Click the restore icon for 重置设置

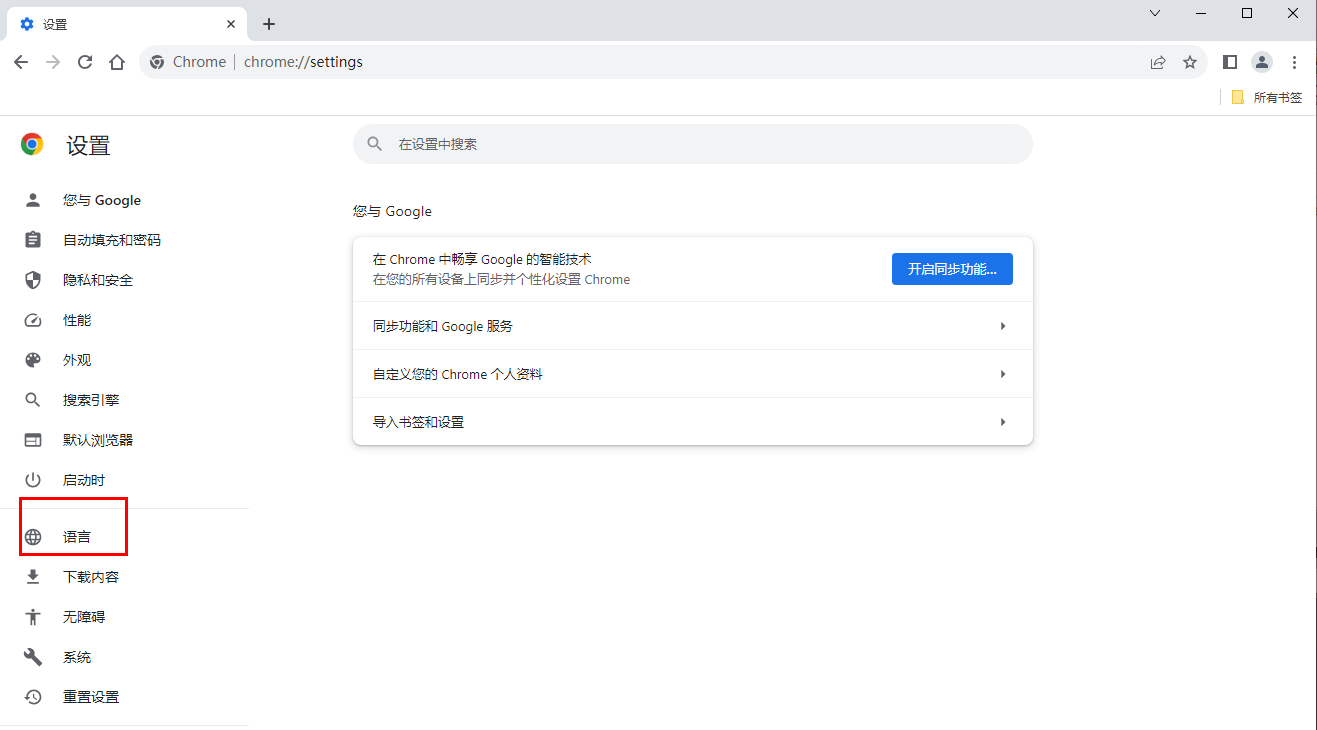click(x=33, y=697)
